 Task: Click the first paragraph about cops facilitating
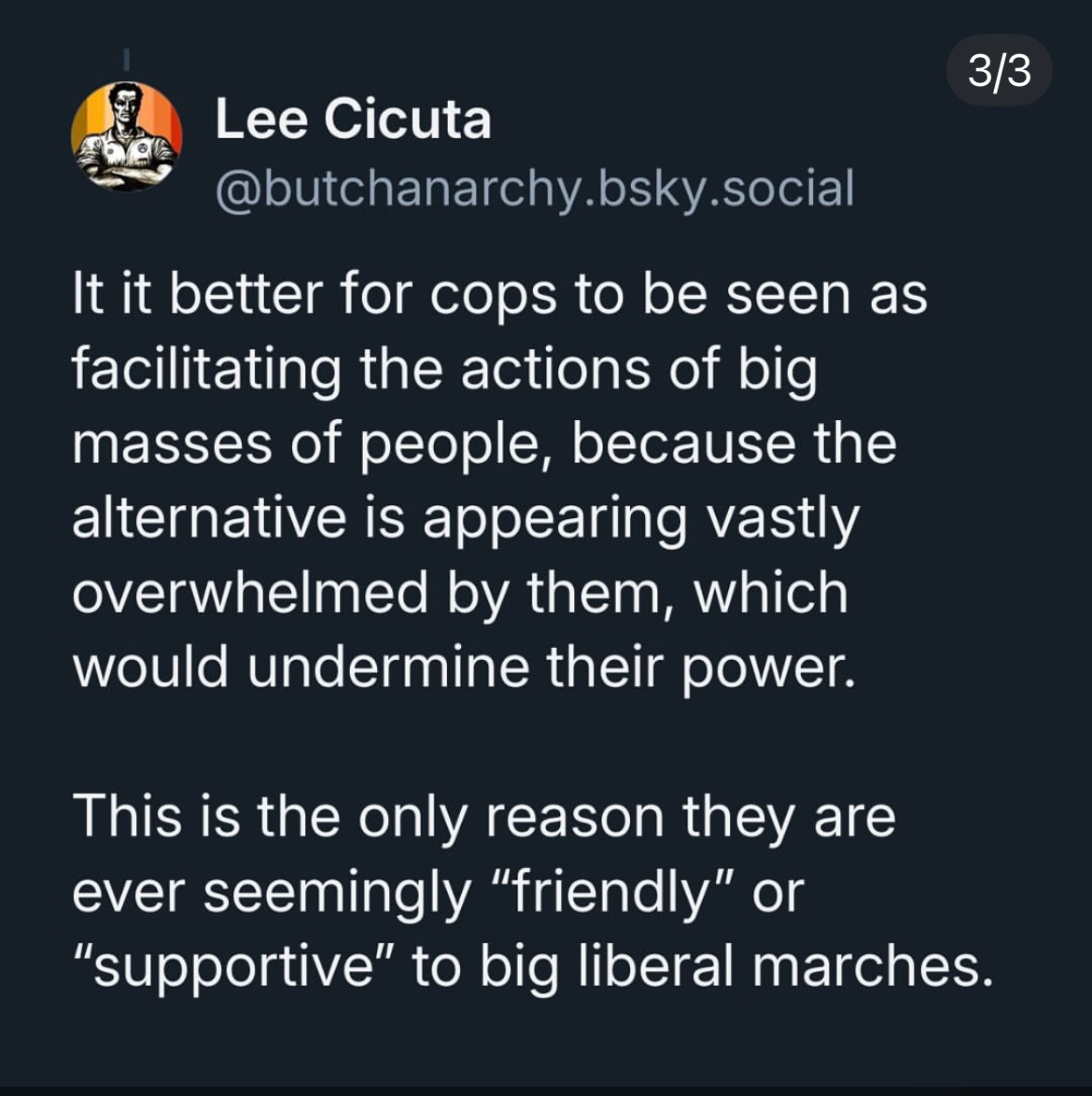tap(485, 481)
